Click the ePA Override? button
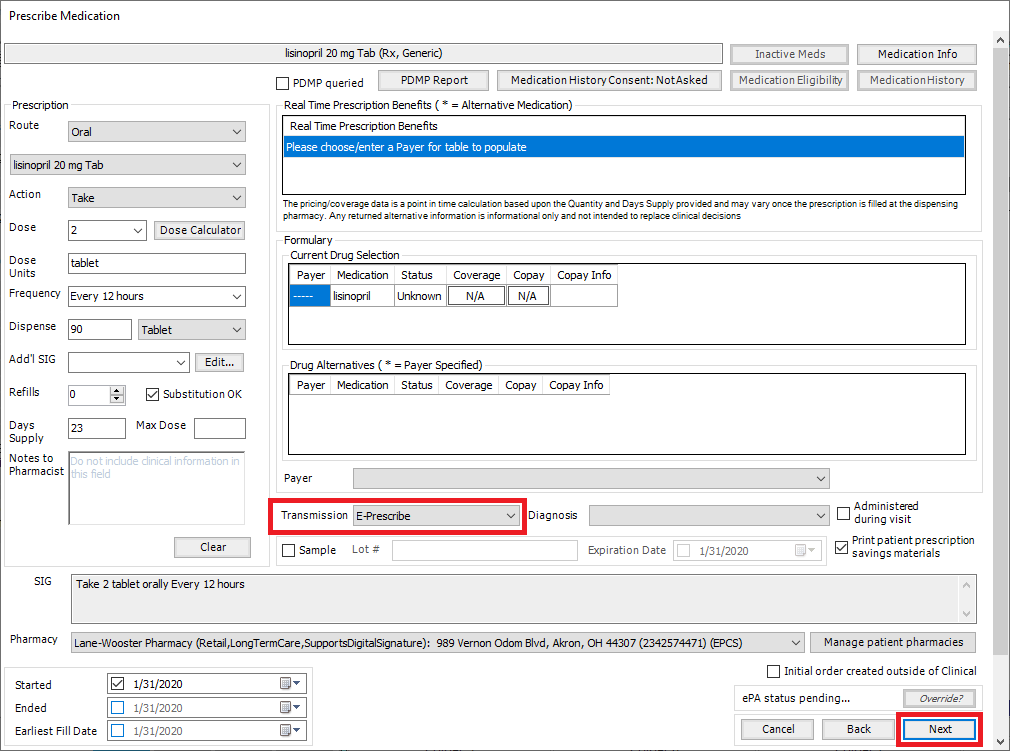The image size is (1010, 751). click(x=940, y=698)
